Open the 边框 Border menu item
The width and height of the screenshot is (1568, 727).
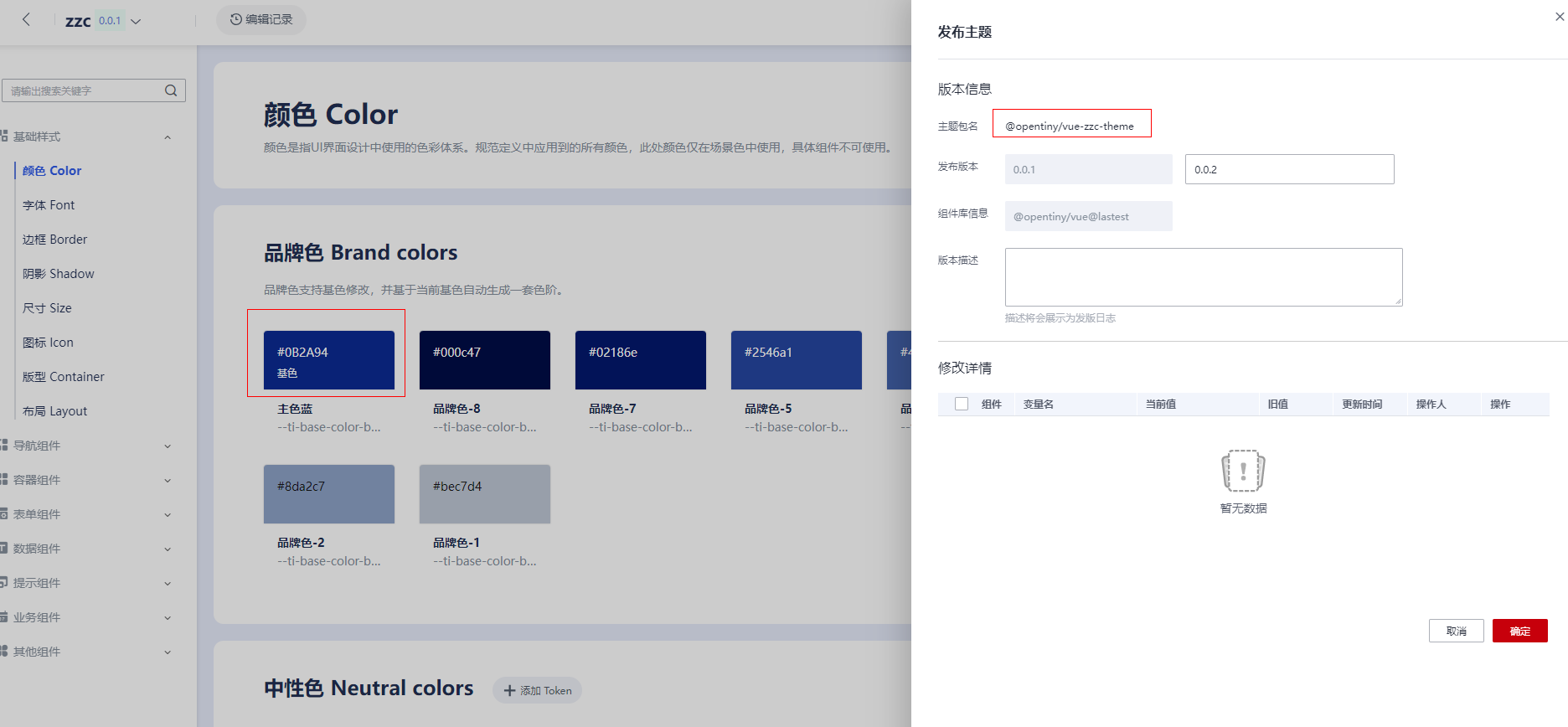[x=54, y=240]
